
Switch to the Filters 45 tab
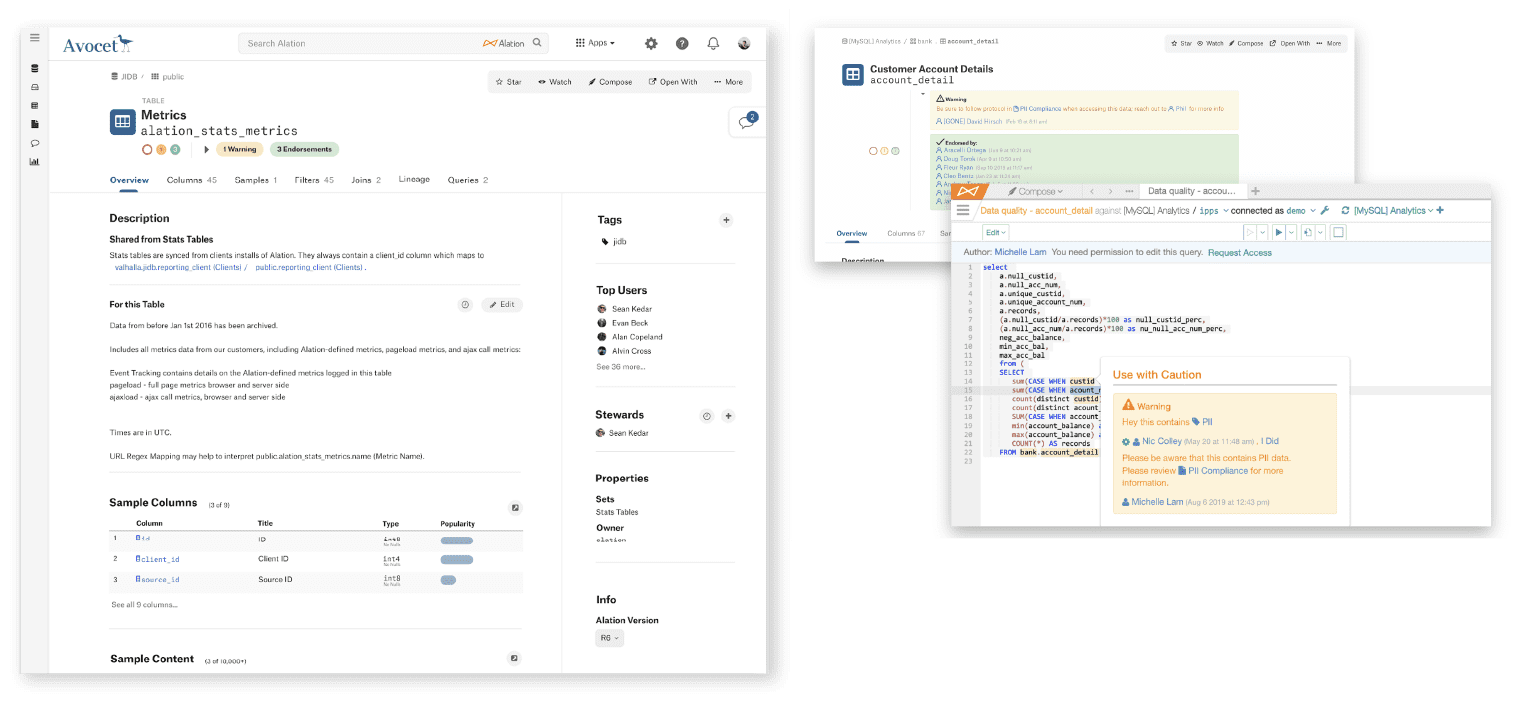tap(314, 180)
